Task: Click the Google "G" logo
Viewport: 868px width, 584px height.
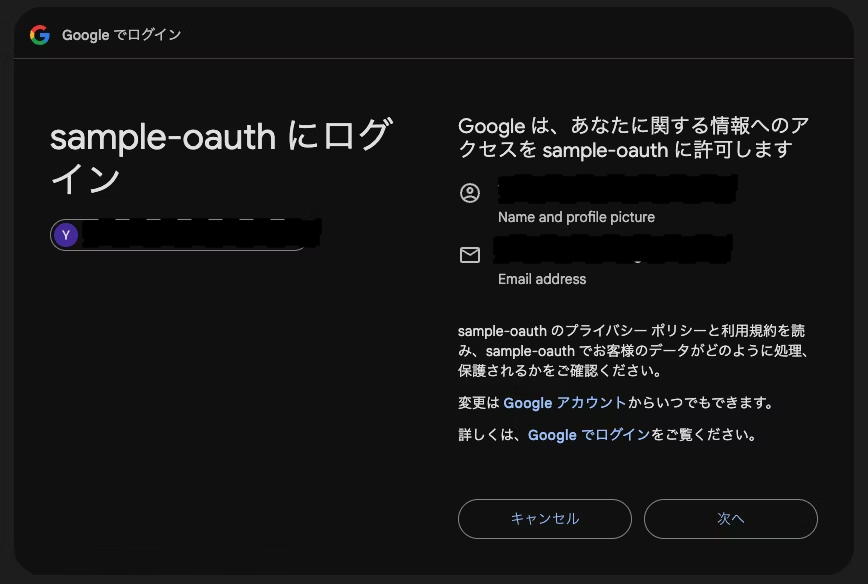Action: pos(39,34)
